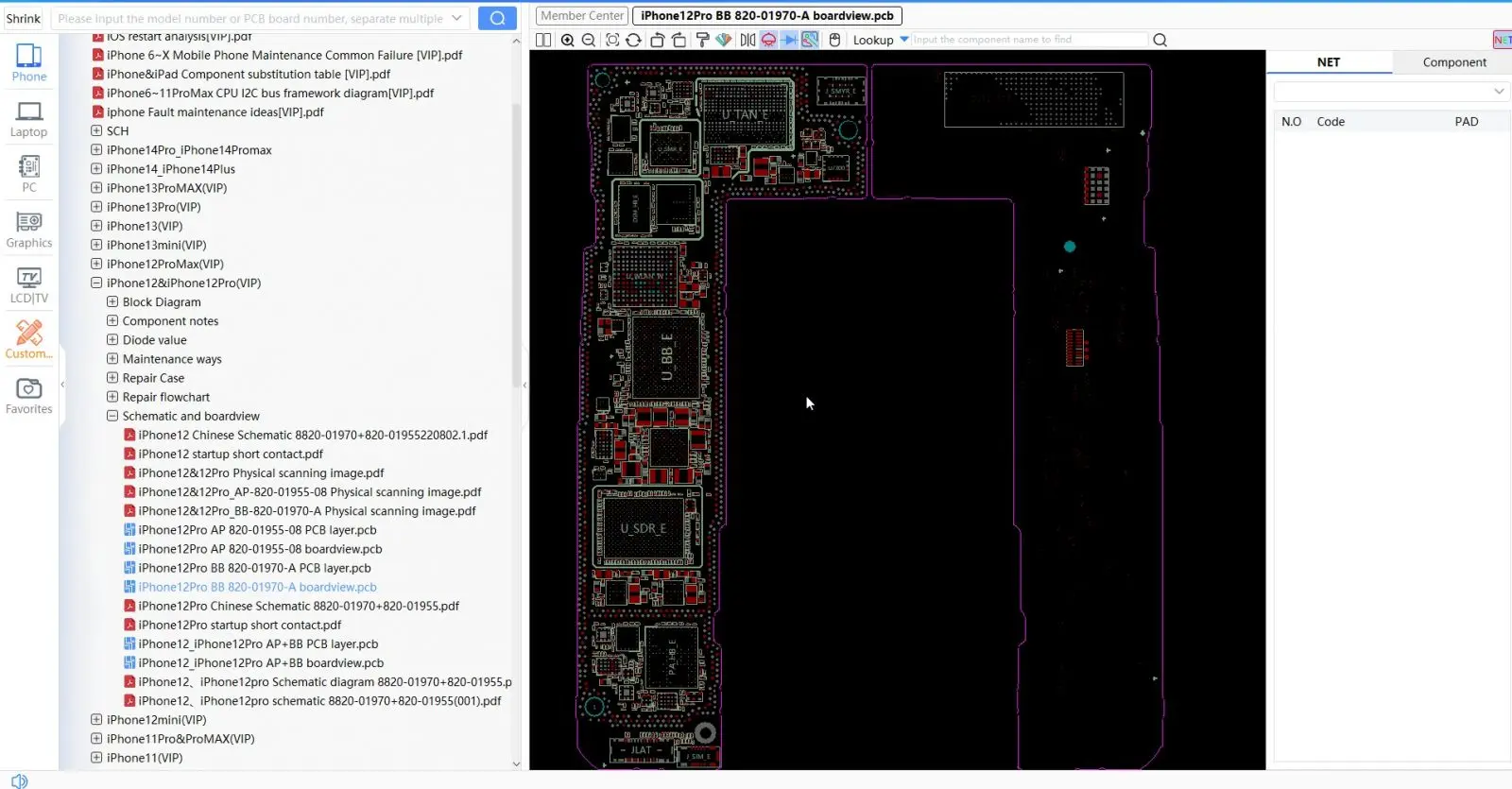Rotate the board left
1512x789 pixels.
[657, 40]
